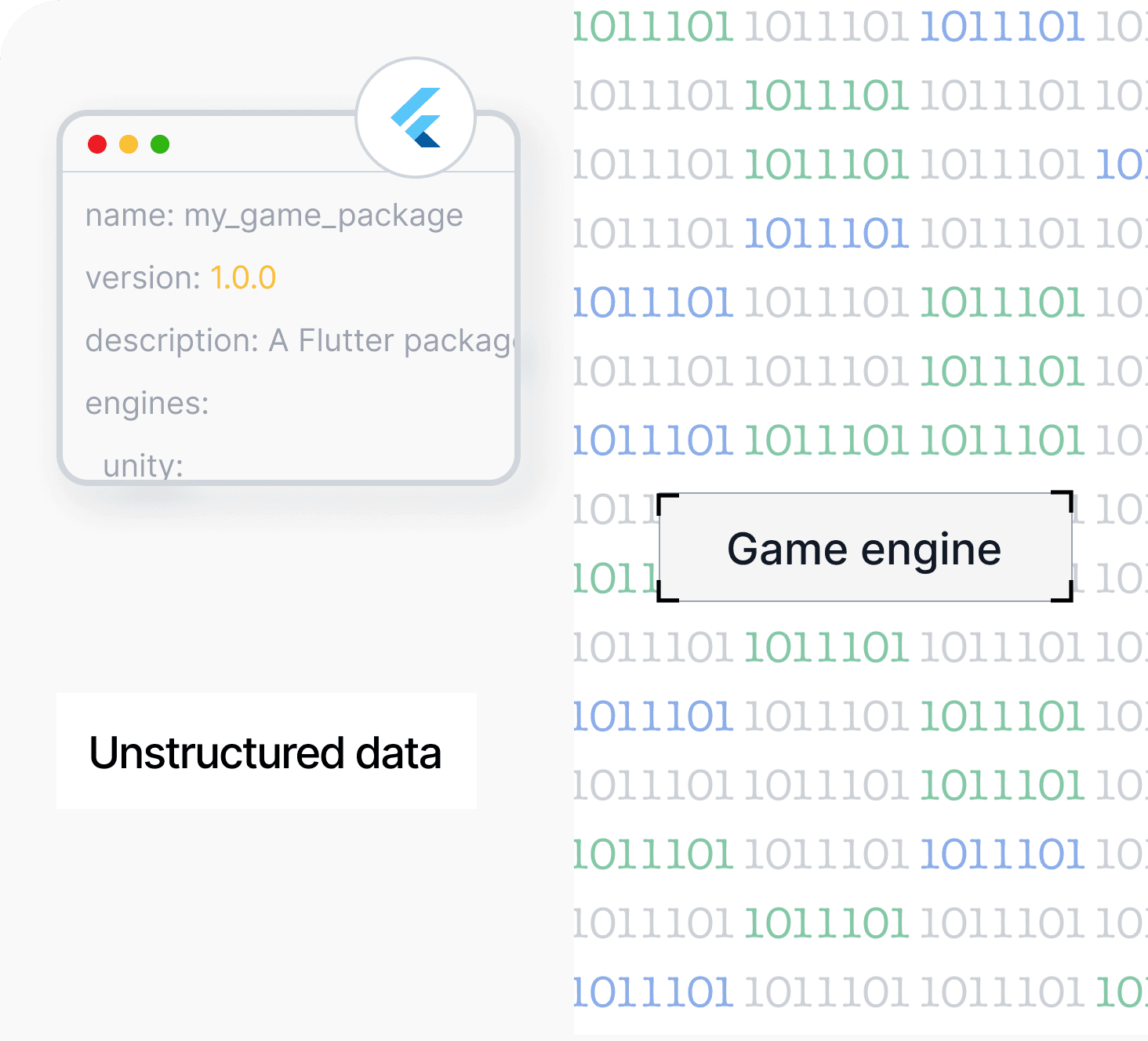Select the name: my_game_package line
1148x1041 pixels.
point(274,216)
